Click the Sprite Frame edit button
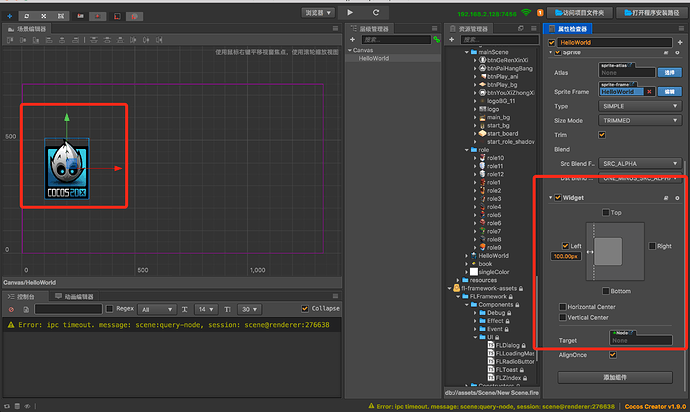Viewport: 690px width, 412px height. [669, 92]
